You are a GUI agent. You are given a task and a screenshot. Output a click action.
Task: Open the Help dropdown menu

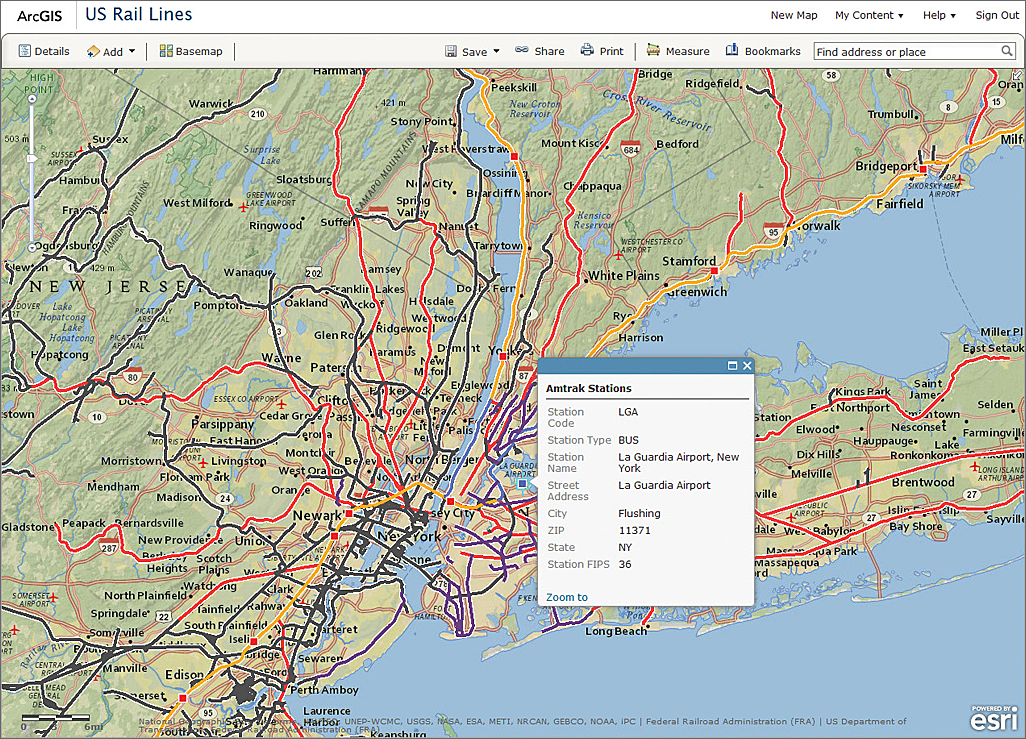pos(939,15)
